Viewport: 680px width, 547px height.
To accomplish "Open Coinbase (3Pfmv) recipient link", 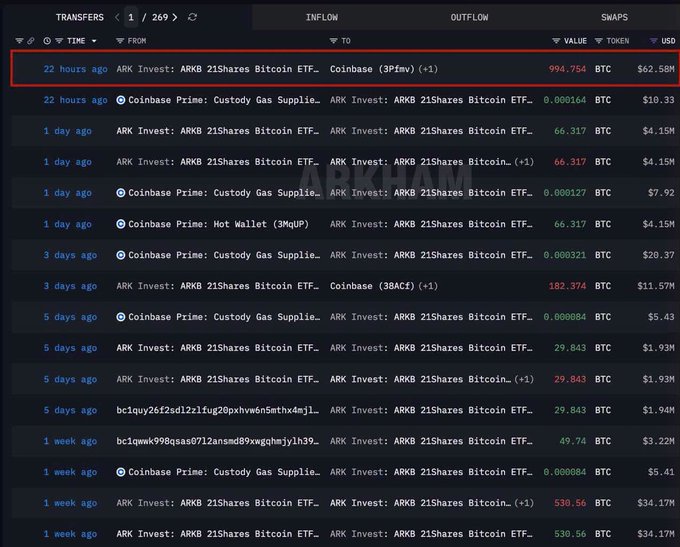I will click(x=372, y=69).
